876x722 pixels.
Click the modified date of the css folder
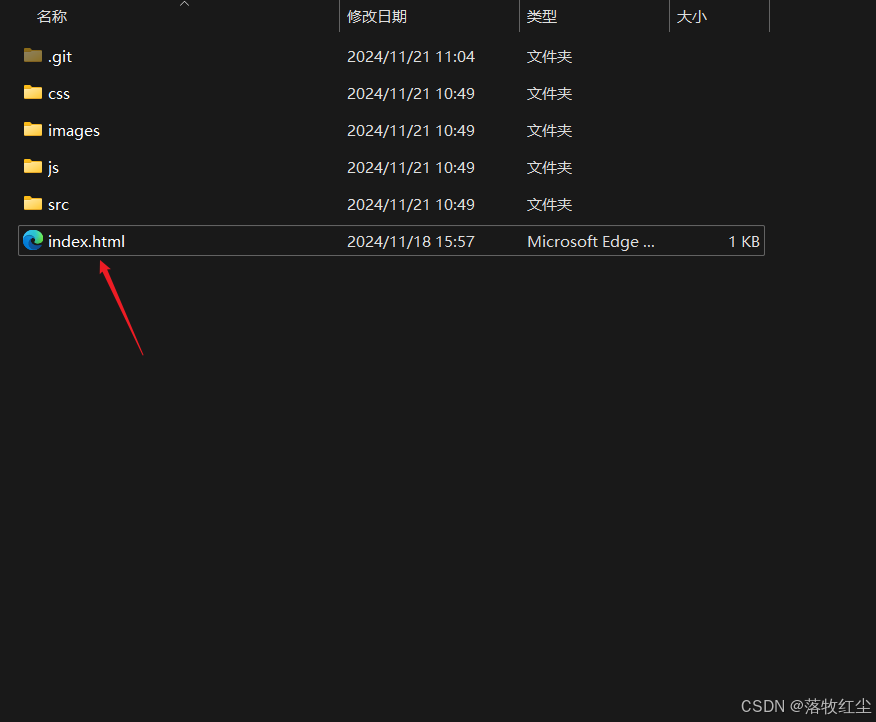pyautogui.click(x=411, y=93)
